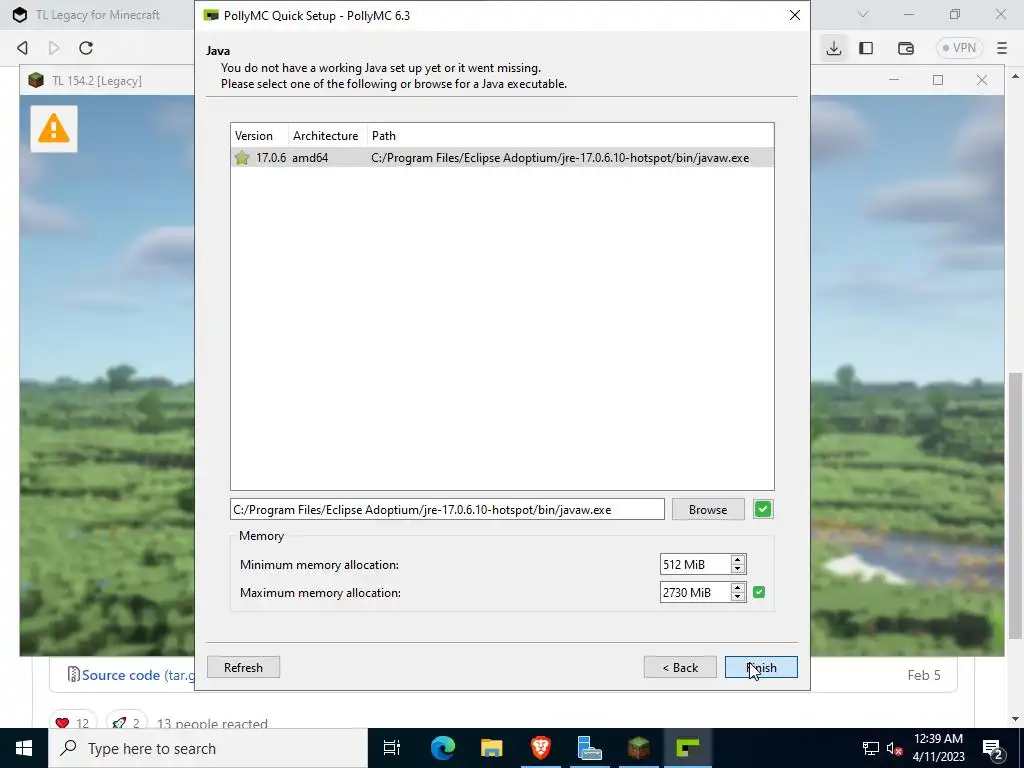The image size is (1024, 768).
Task: Increase maximum memory allocation with up arrow
Action: pyautogui.click(x=737, y=588)
